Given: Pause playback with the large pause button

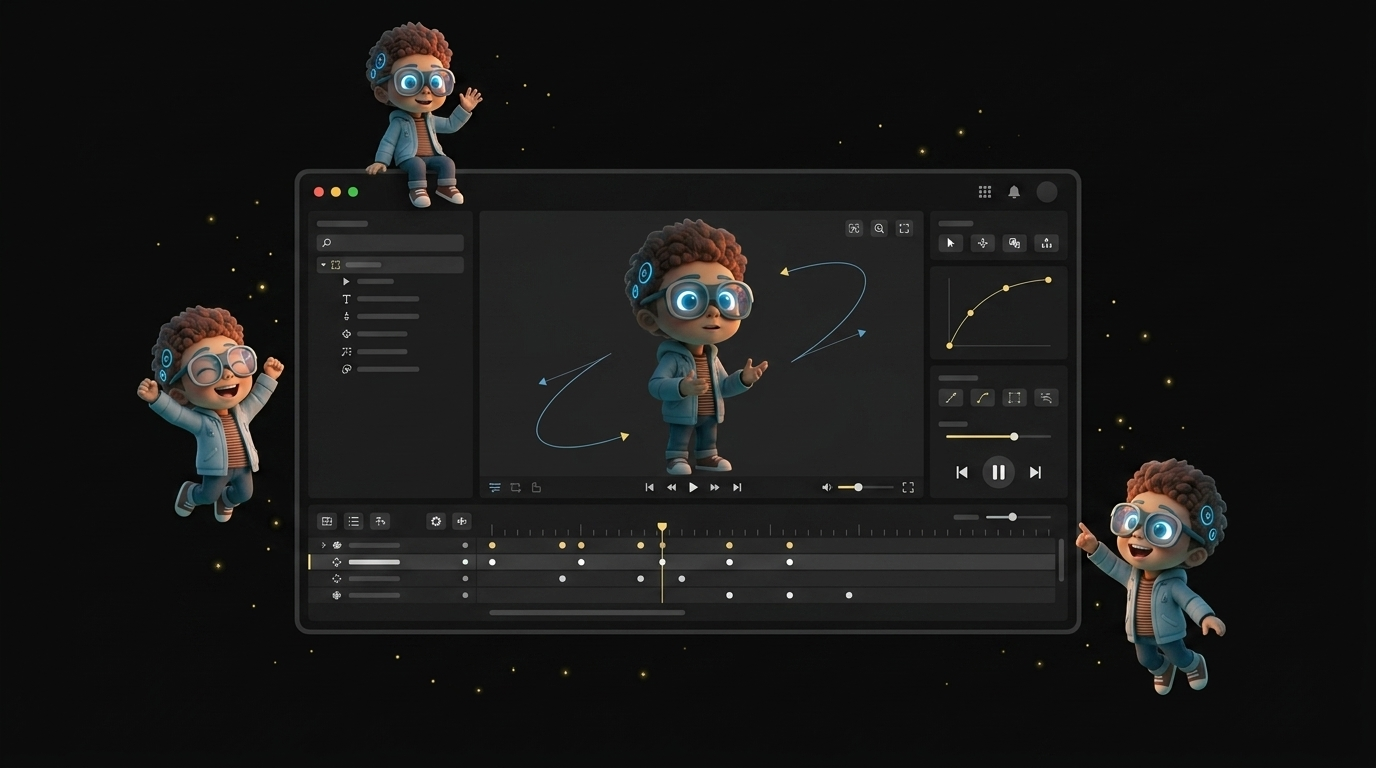Looking at the screenshot, I should [999, 471].
